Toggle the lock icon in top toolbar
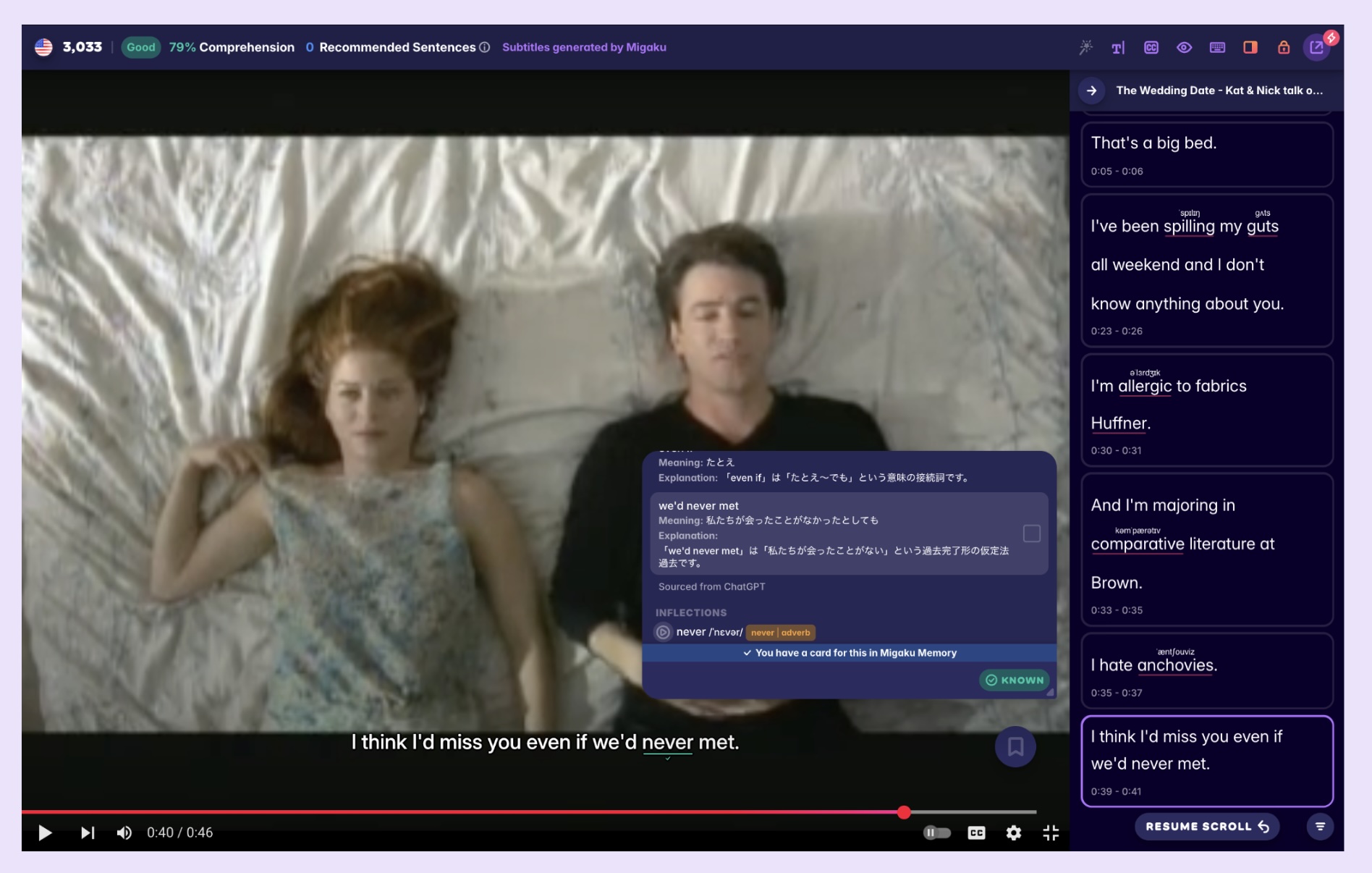The image size is (1372, 873). pos(1284,47)
